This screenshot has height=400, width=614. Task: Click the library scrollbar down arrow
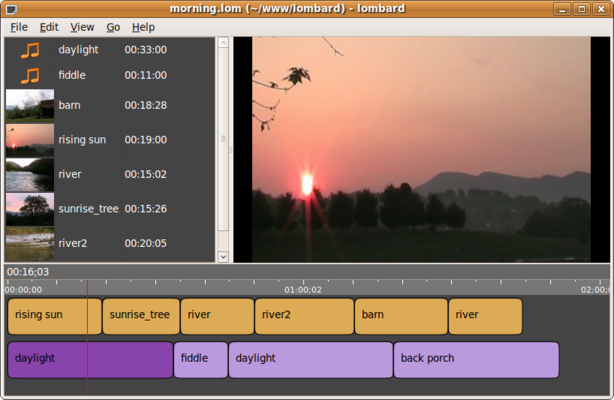tap(223, 257)
